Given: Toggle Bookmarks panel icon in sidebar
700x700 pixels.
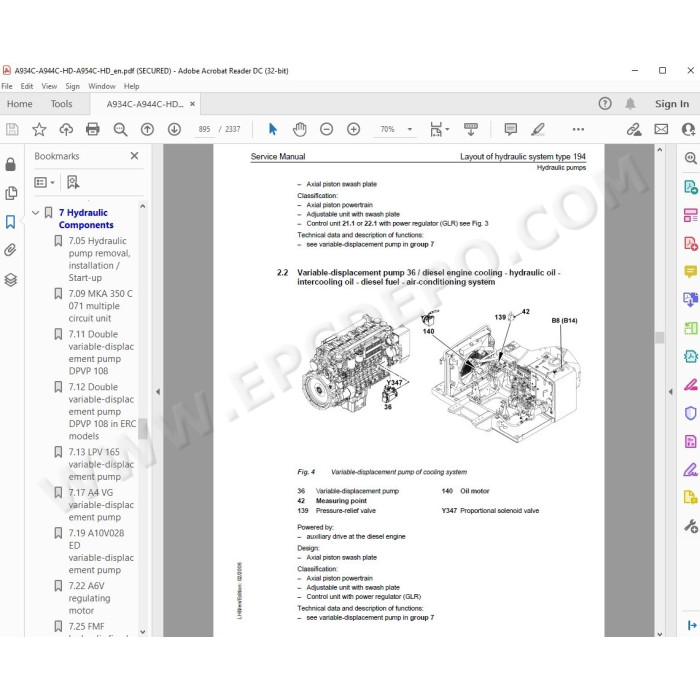Looking at the screenshot, I should click(x=10, y=222).
